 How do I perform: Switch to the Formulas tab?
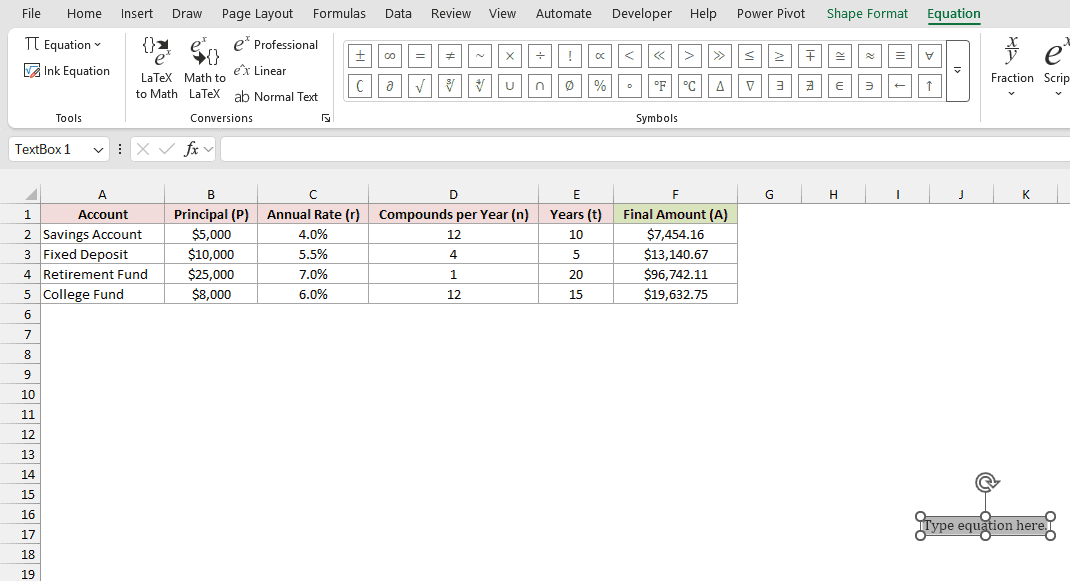click(x=339, y=14)
